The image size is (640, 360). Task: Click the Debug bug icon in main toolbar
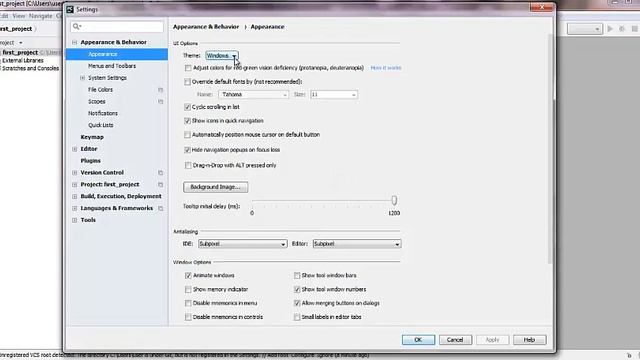622,29
